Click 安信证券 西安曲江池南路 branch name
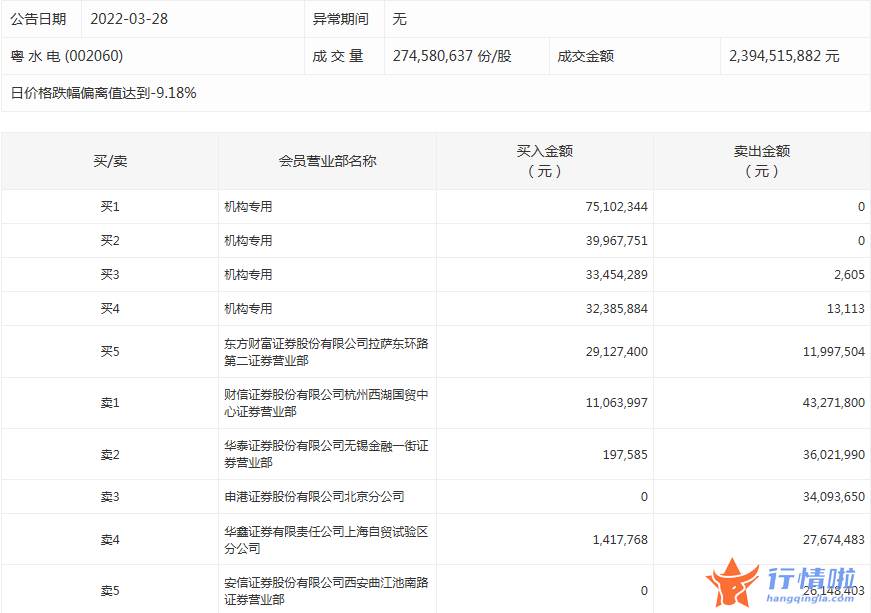Image resolution: width=871 pixels, height=613 pixels. point(326,591)
